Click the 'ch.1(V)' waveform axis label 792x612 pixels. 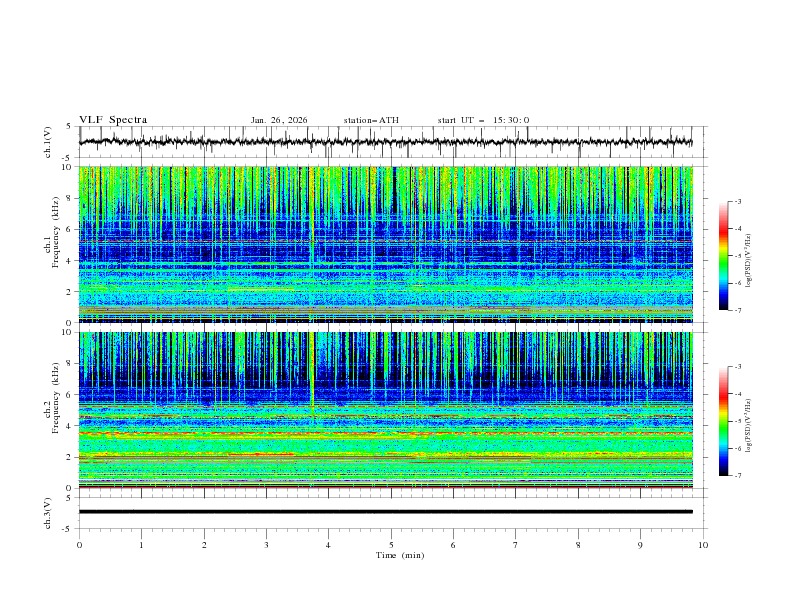click(48, 142)
